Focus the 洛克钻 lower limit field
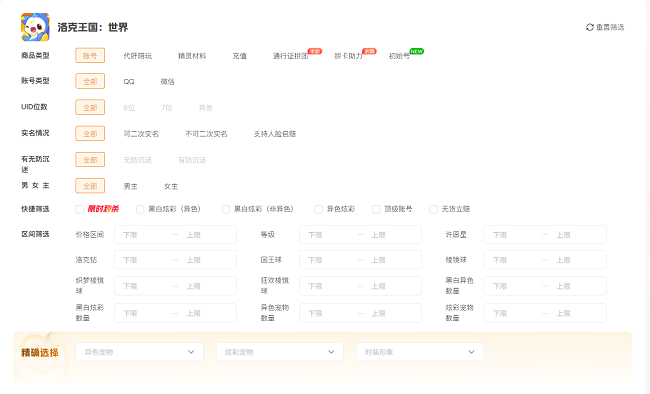The width and height of the screenshot is (650, 394). tap(143, 260)
